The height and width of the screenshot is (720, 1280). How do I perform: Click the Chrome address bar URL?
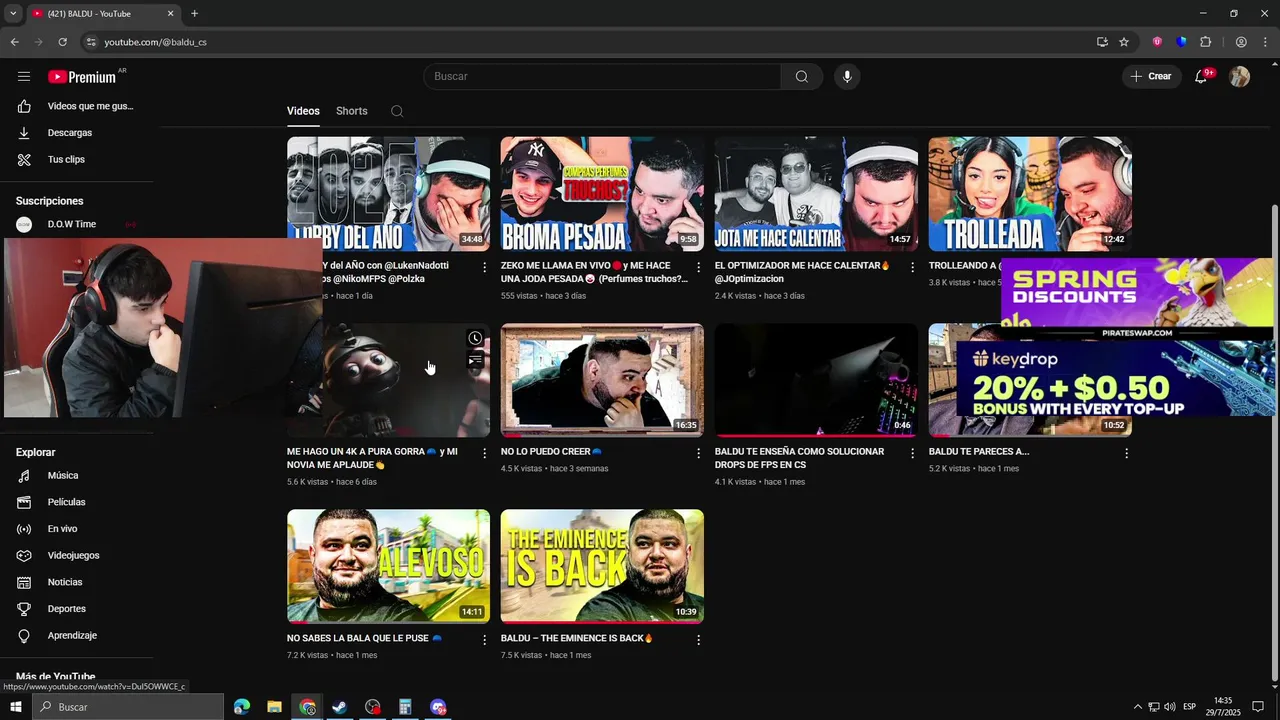coord(155,42)
